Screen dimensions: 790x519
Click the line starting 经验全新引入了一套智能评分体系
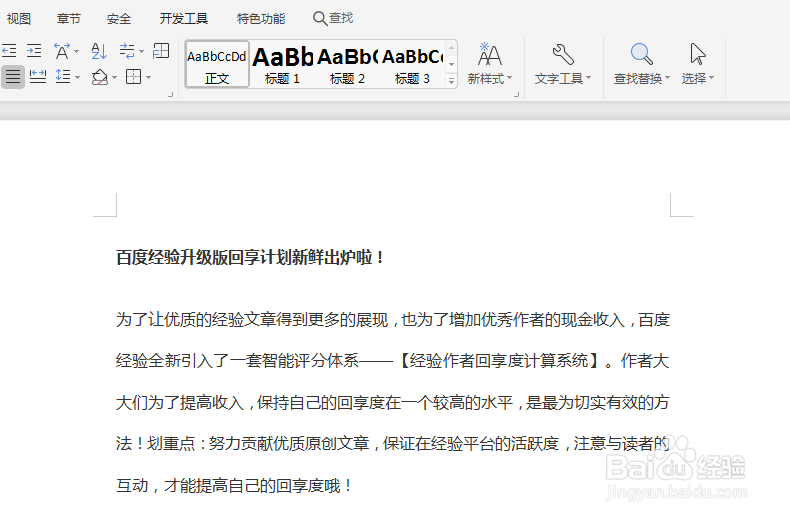[392, 361]
